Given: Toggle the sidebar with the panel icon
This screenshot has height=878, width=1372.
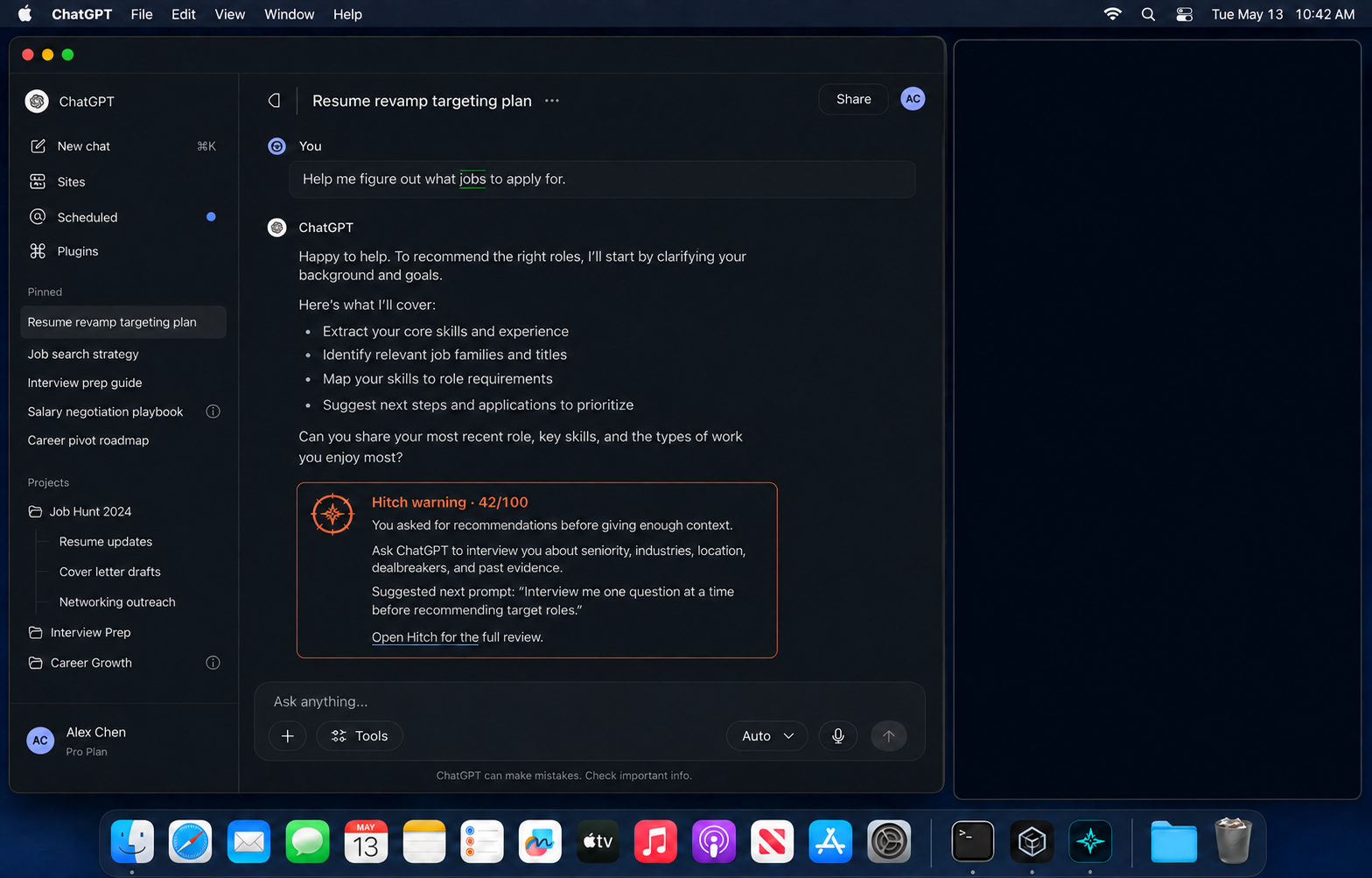Looking at the screenshot, I should coord(275,101).
